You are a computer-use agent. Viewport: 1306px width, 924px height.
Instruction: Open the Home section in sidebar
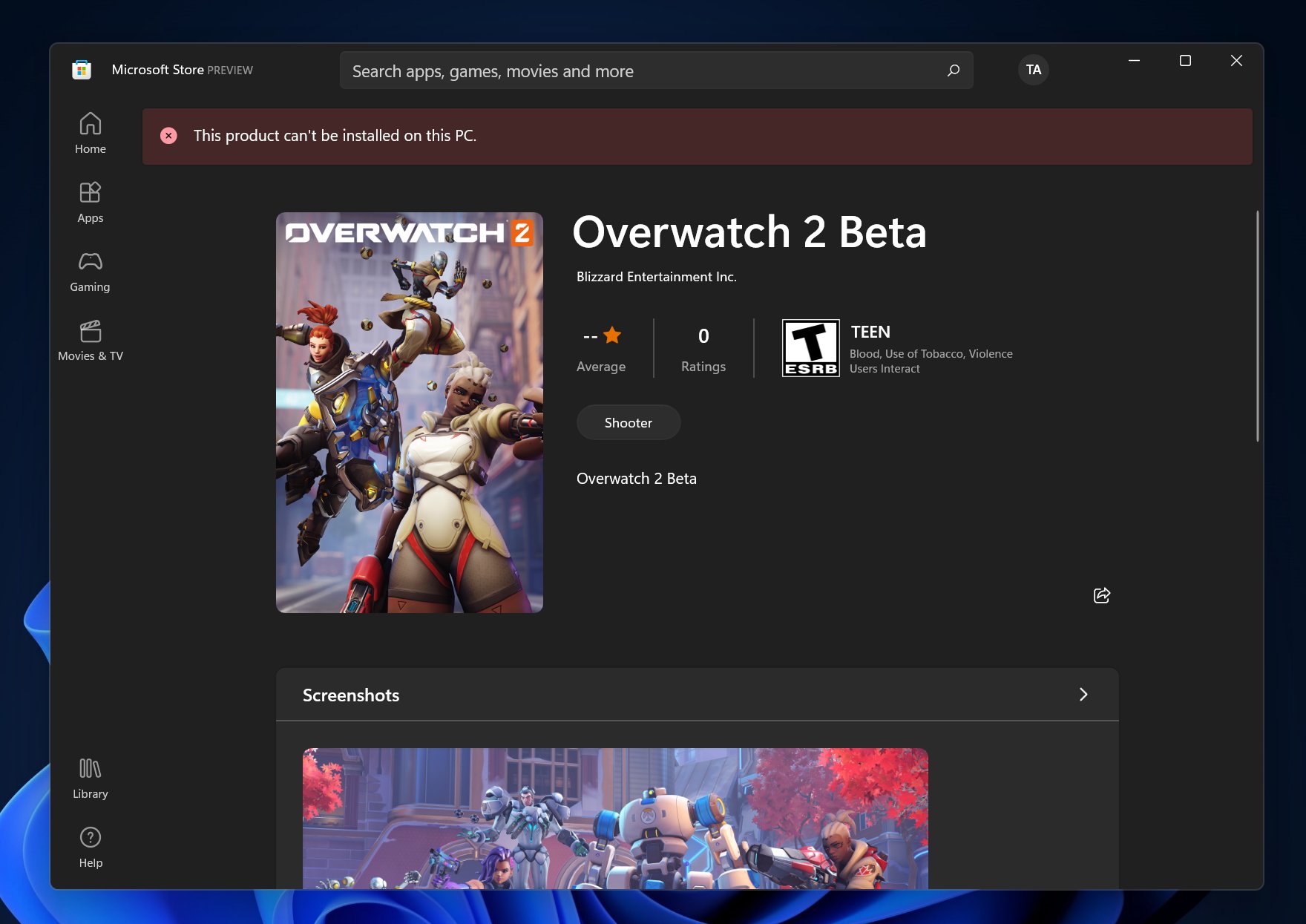(90, 133)
